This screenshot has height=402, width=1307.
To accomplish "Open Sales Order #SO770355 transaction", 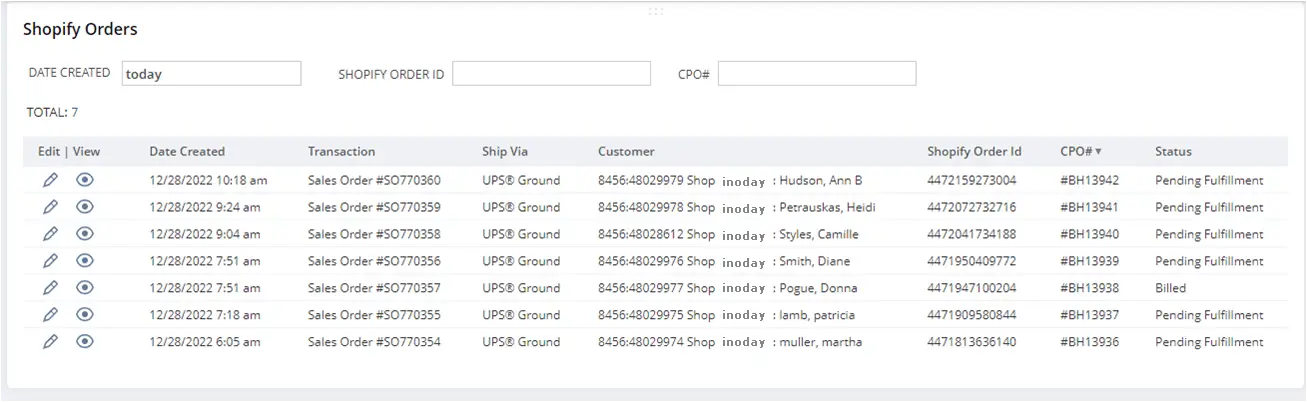I will point(374,315).
